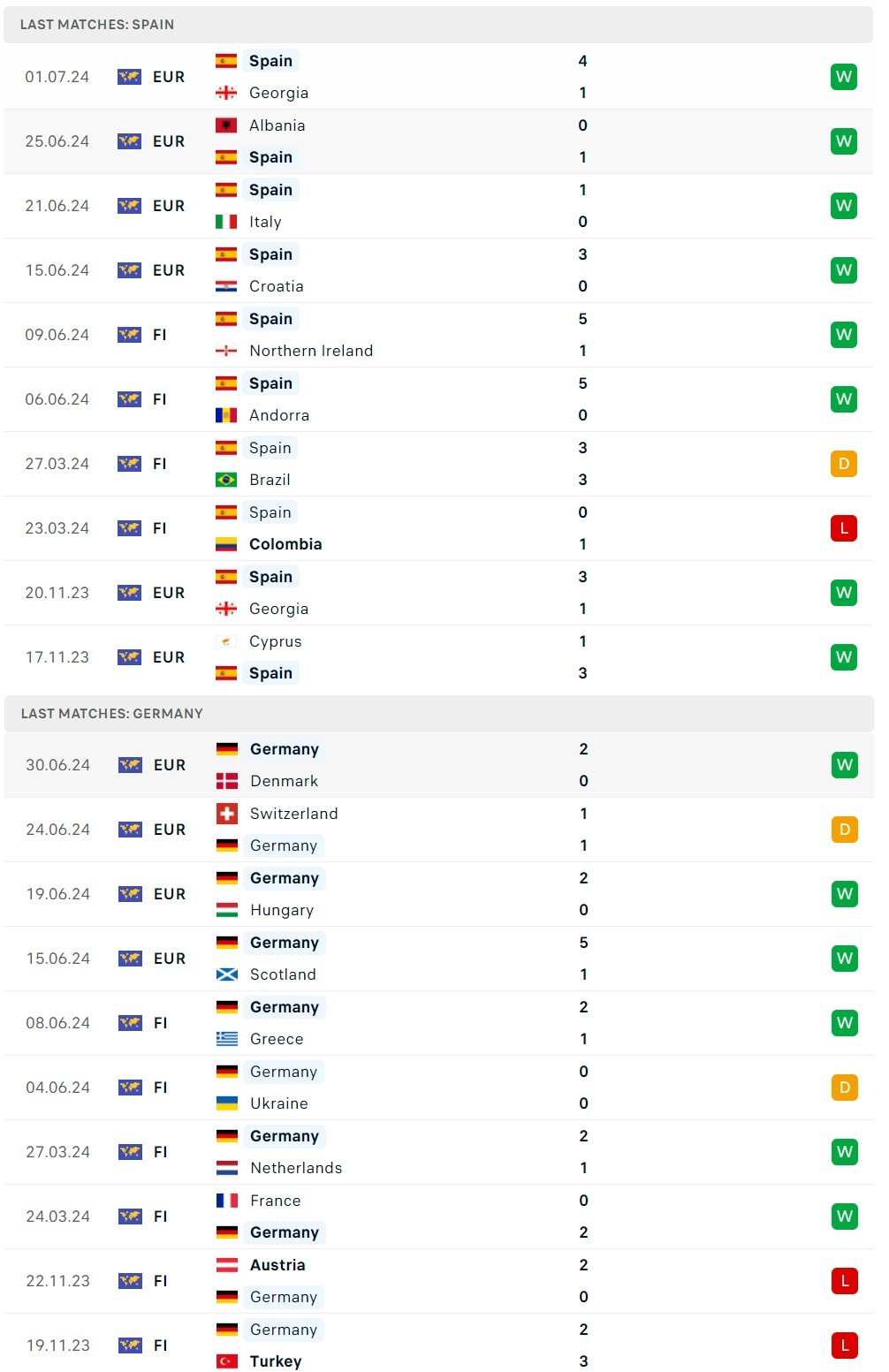Image resolution: width=889 pixels, height=1372 pixels.
Task: Click the Last Matches: Germany header
Action: point(112,714)
